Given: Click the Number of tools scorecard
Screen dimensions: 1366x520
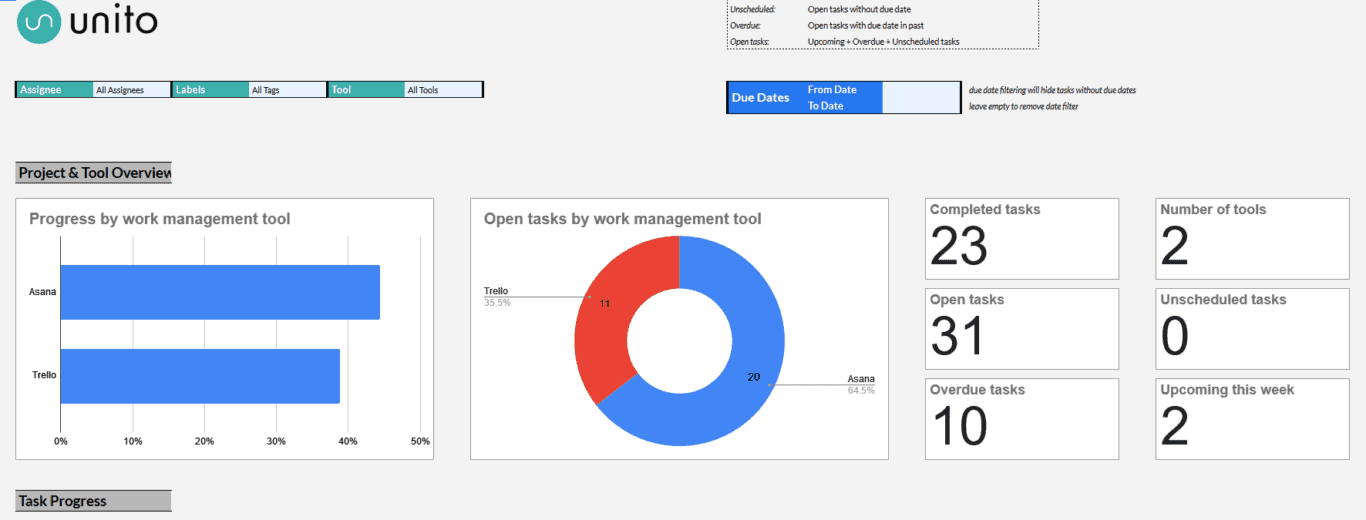Looking at the screenshot, I should (x=1252, y=239).
